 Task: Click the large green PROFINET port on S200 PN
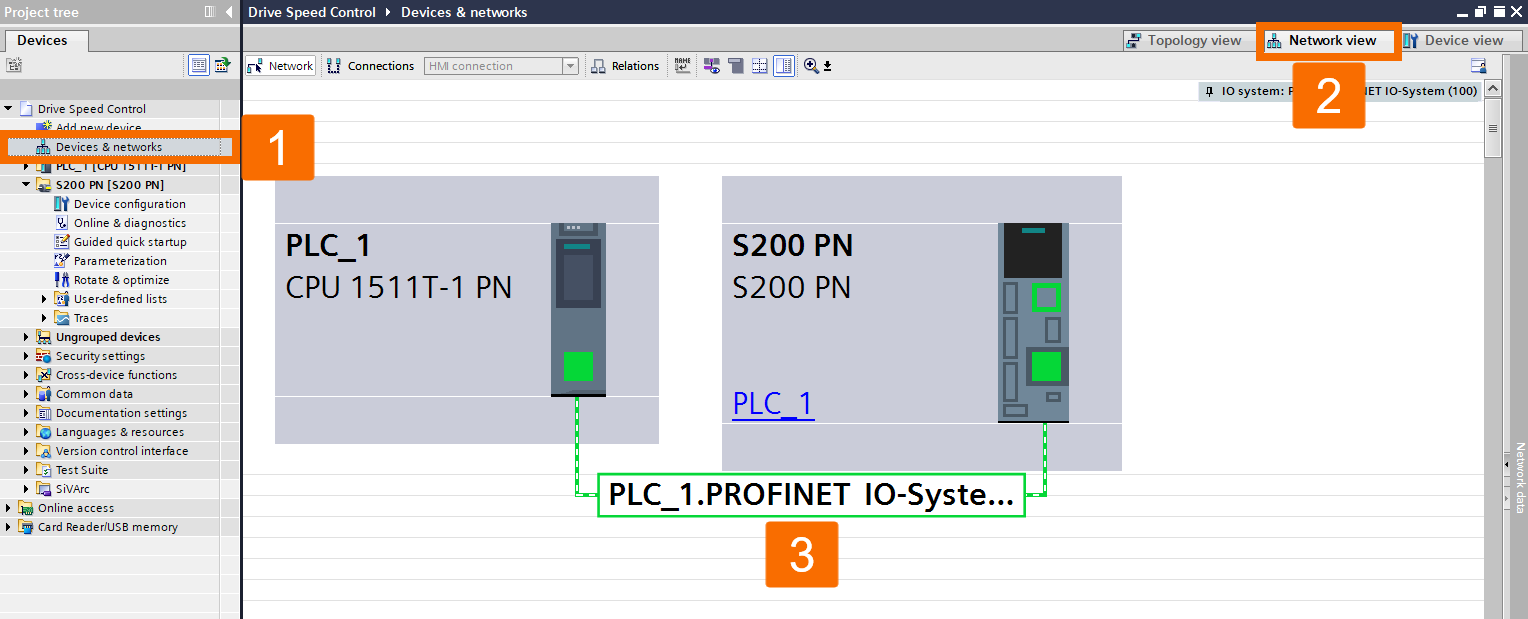pos(1046,367)
